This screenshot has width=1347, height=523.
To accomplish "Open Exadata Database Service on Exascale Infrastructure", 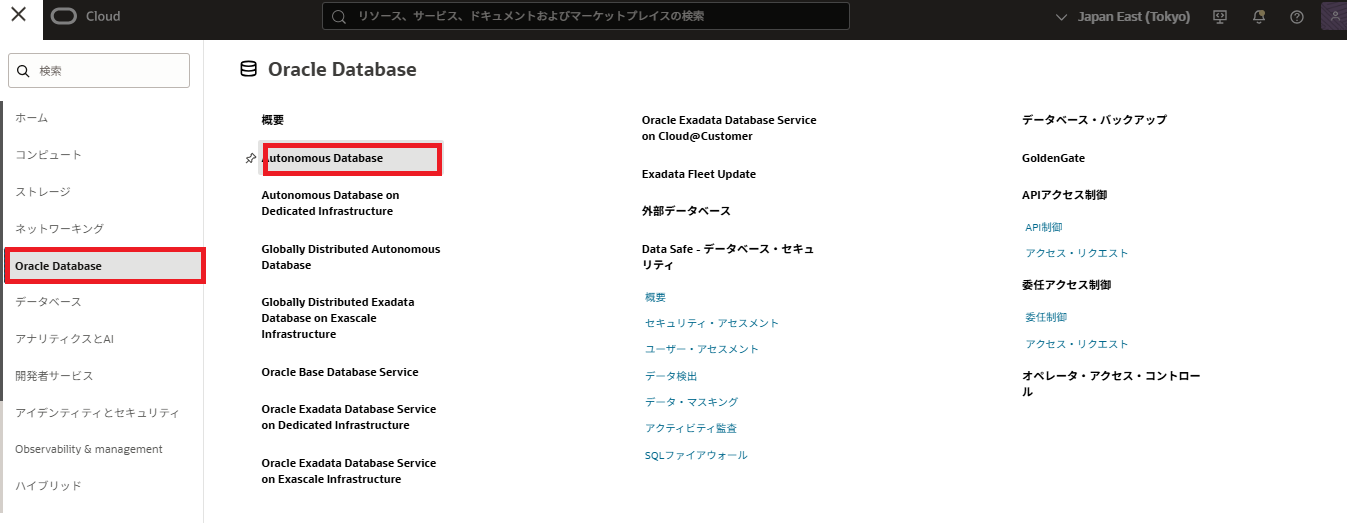I will pyautogui.click(x=349, y=471).
